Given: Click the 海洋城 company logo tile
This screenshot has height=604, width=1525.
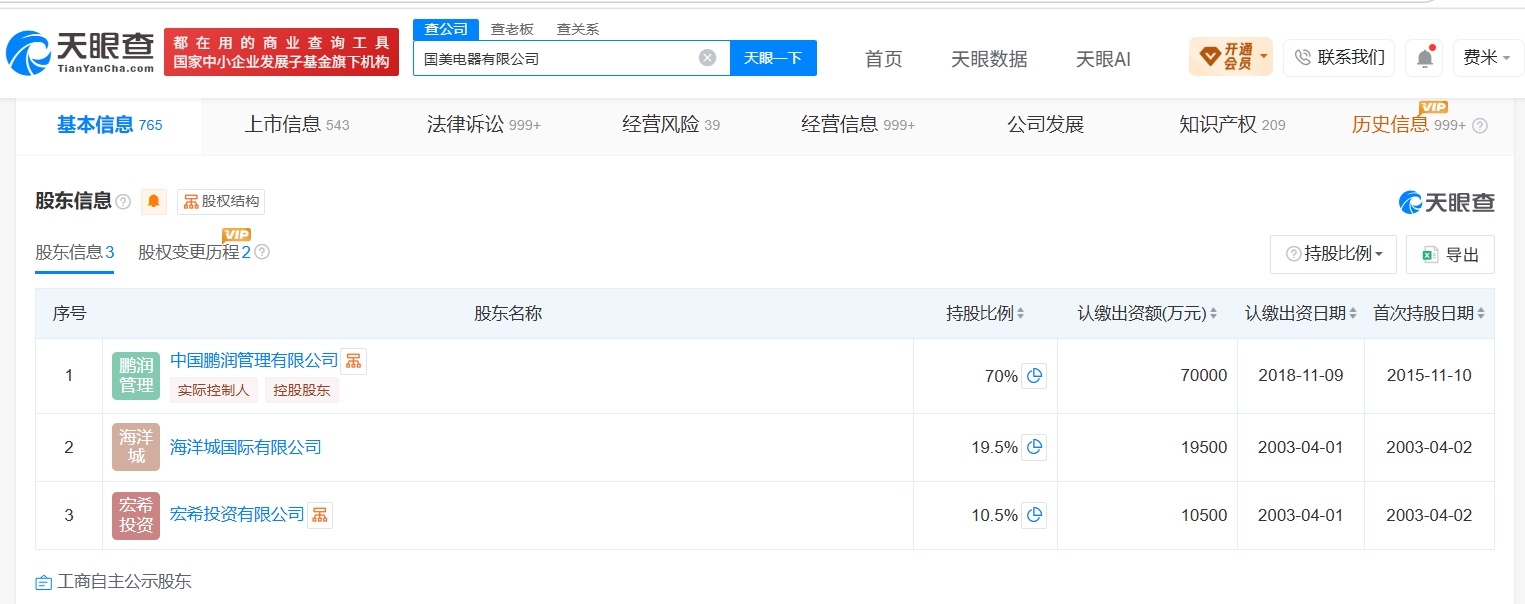Looking at the screenshot, I should (136, 447).
